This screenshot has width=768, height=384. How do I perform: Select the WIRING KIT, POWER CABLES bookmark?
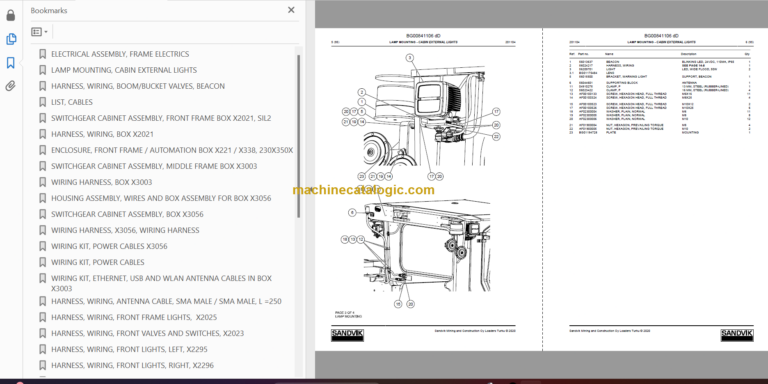tap(97, 262)
